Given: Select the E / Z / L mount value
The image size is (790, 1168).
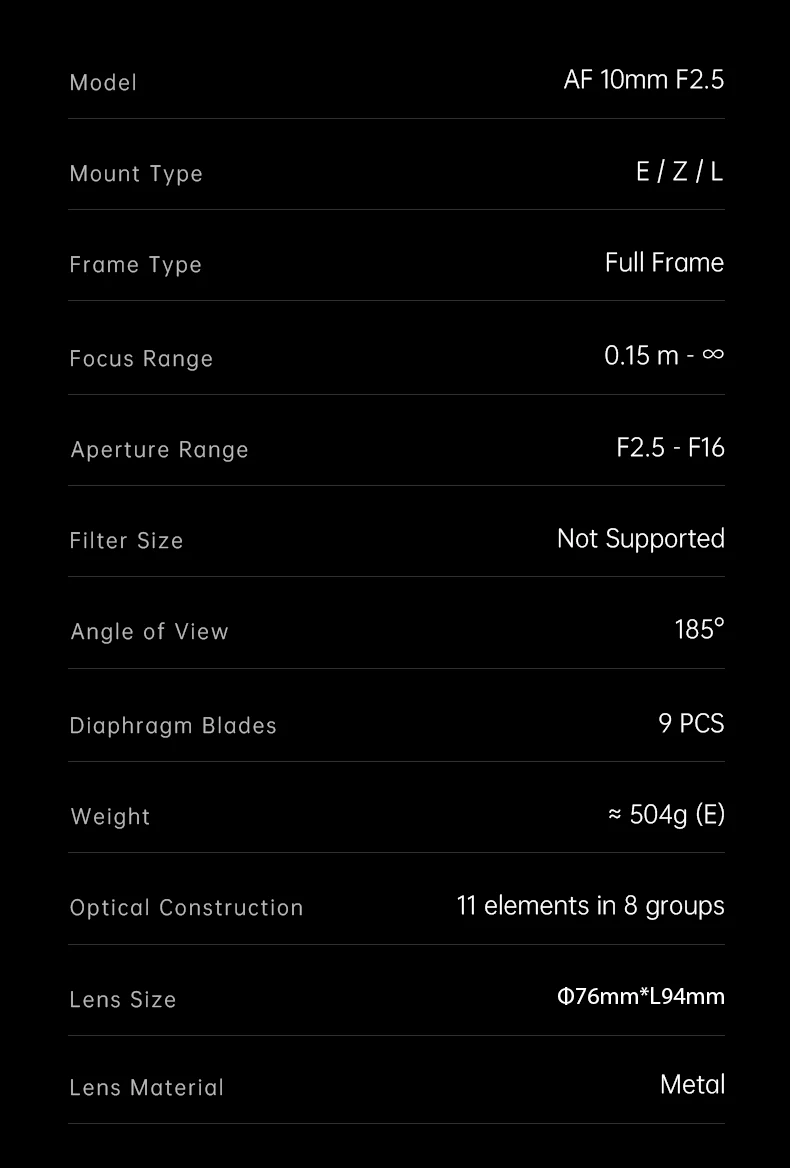Looking at the screenshot, I should [680, 172].
